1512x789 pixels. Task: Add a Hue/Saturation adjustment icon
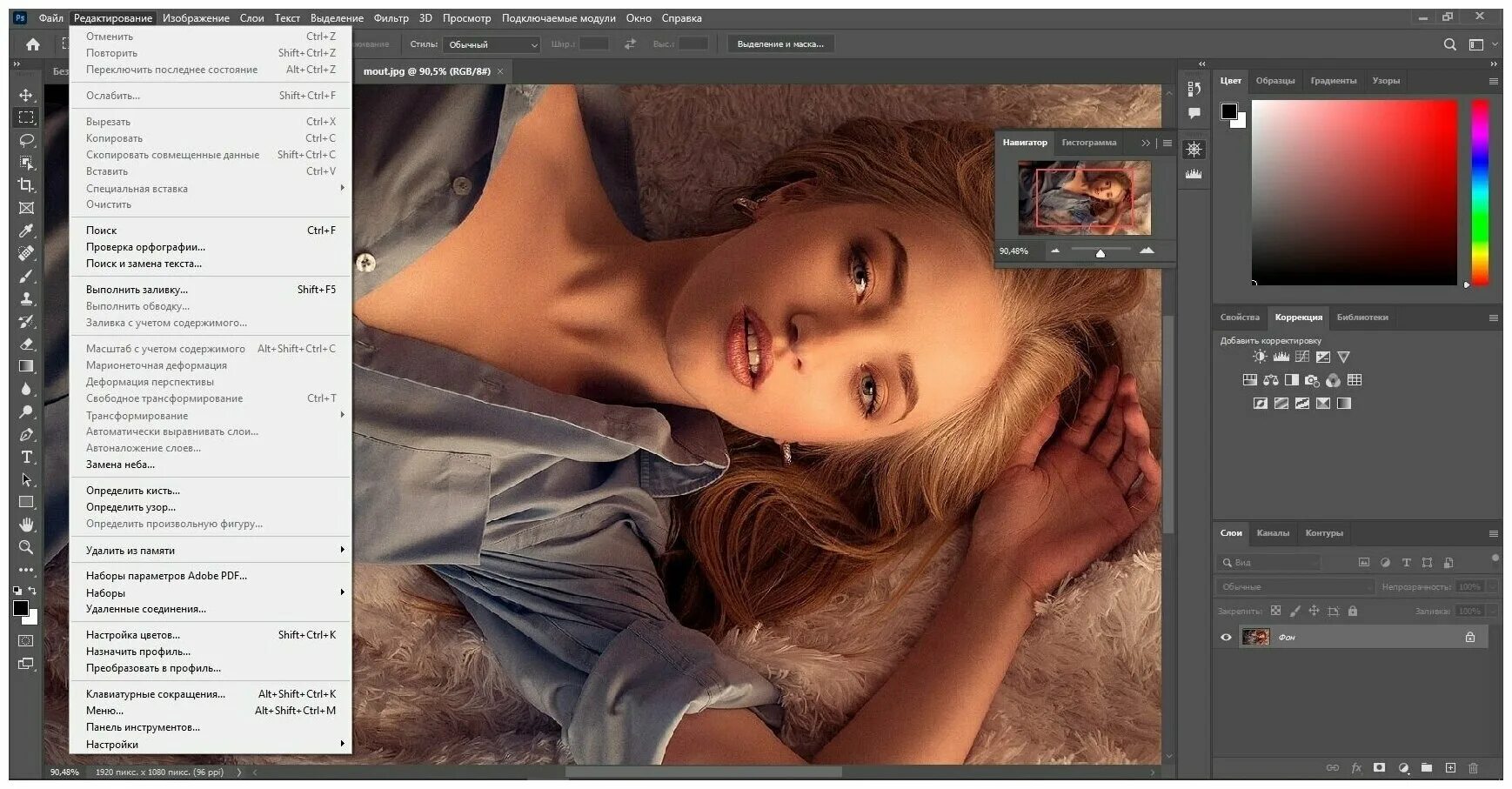point(1249,380)
